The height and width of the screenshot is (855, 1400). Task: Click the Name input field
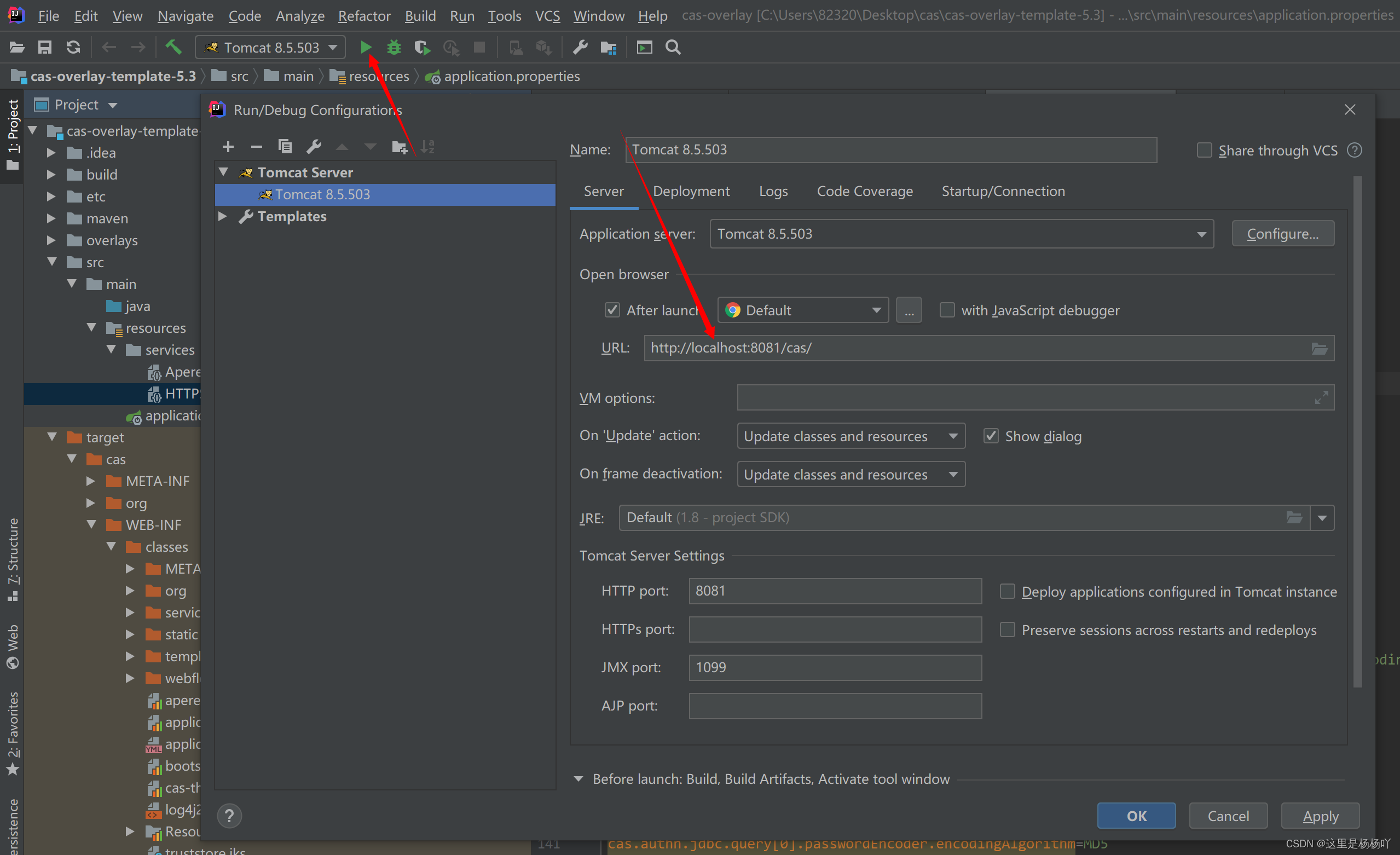891,149
